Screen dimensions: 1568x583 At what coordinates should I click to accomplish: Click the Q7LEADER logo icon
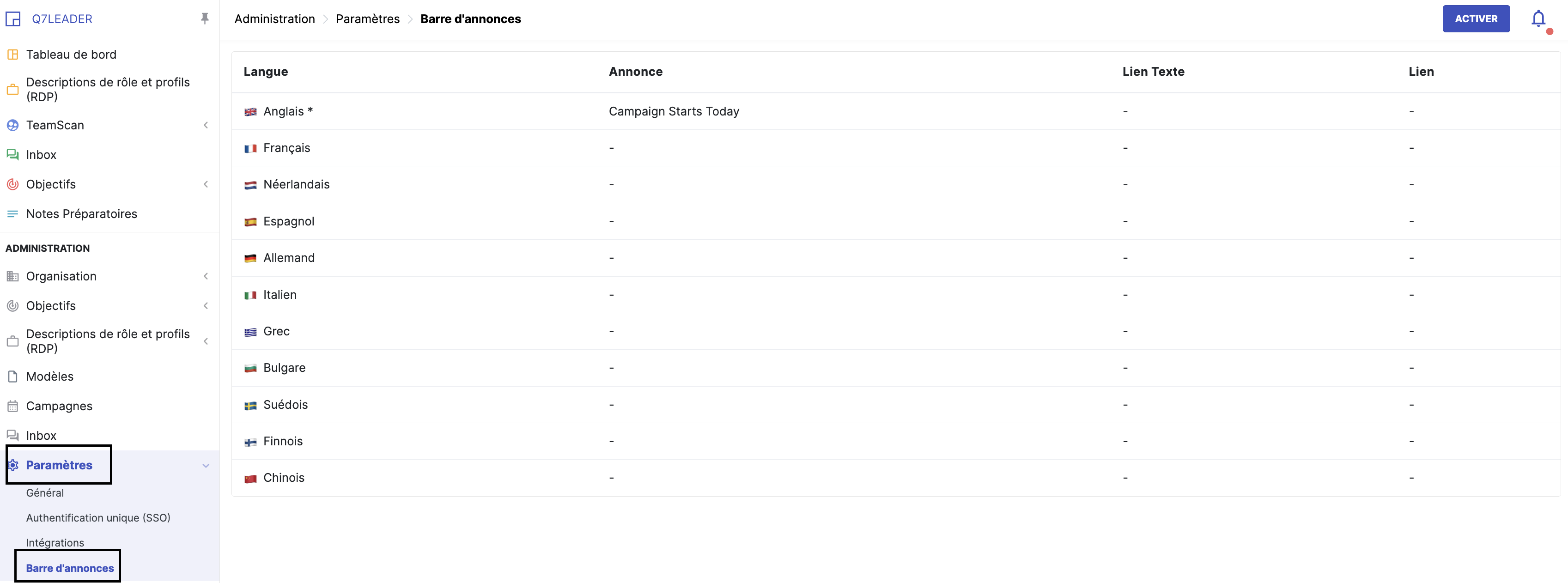13,19
